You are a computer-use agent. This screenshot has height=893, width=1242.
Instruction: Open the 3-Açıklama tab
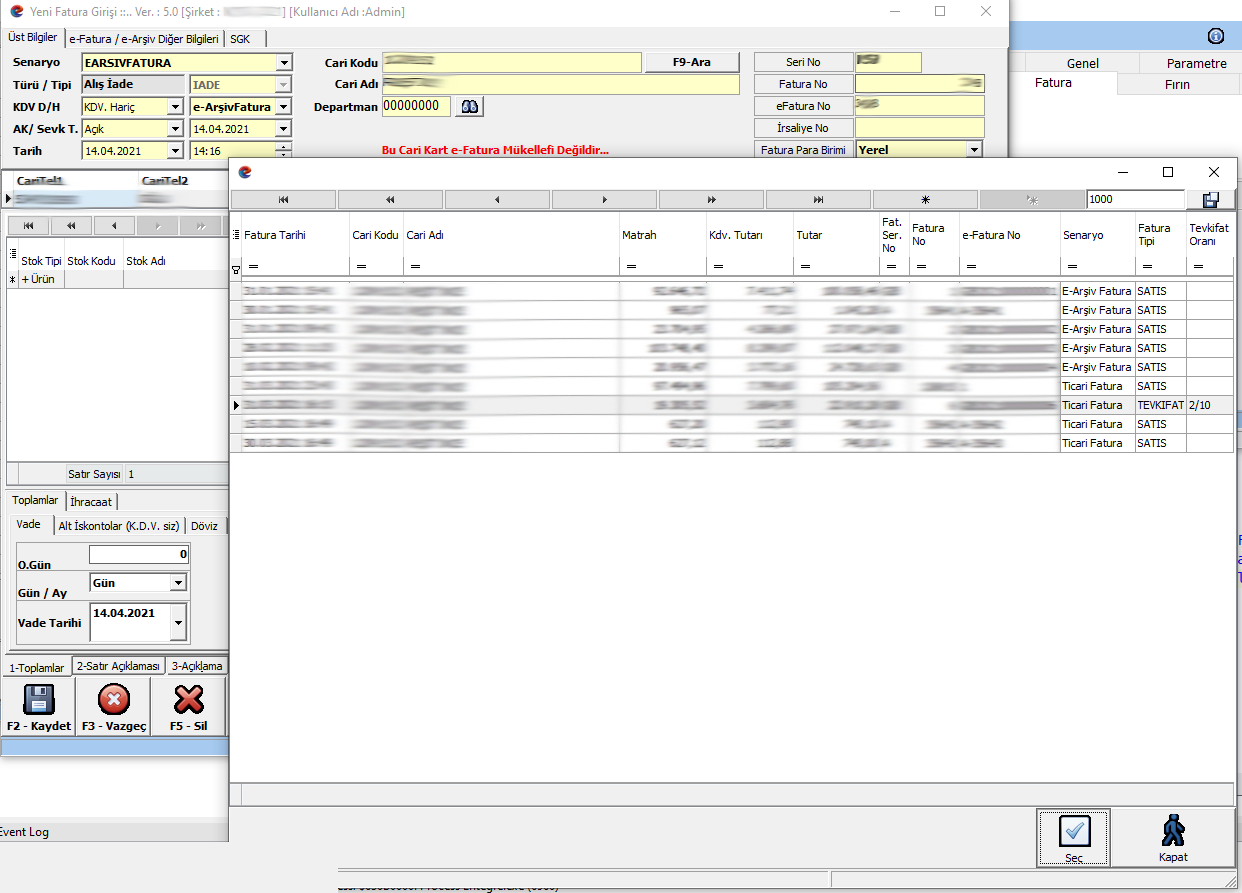(x=197, y=666)
